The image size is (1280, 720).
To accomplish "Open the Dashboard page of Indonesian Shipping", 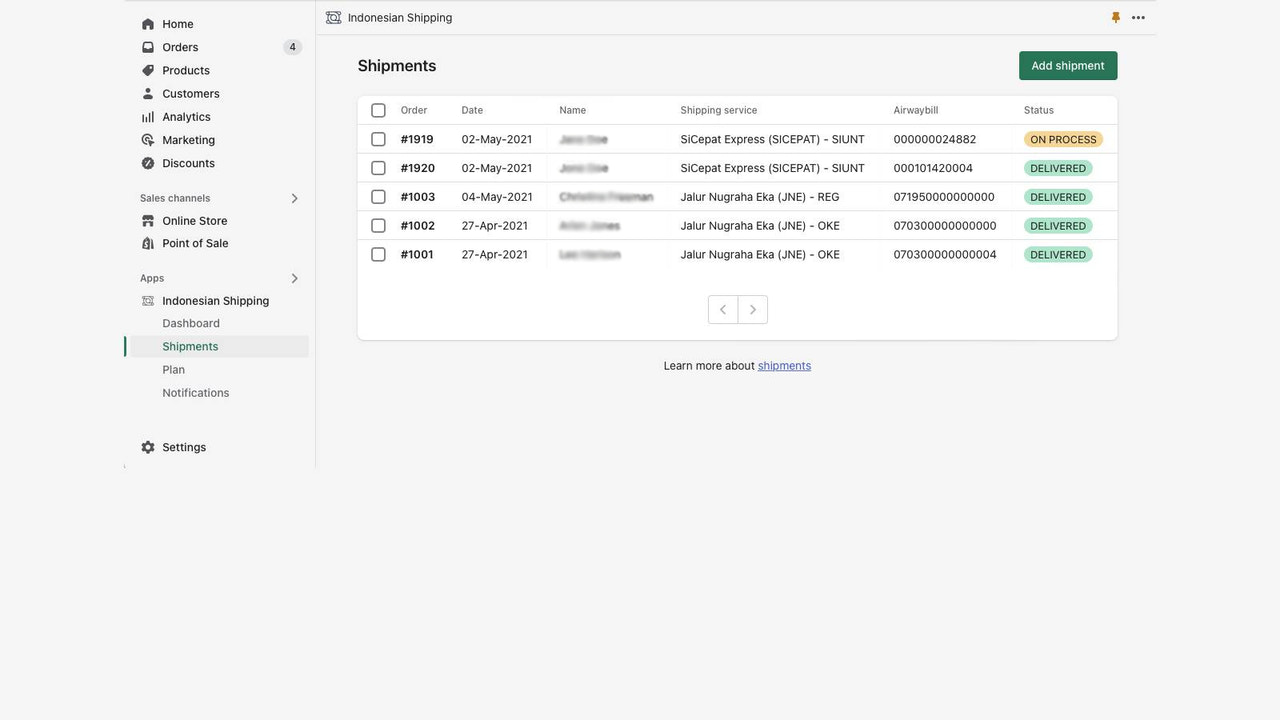I will point(190,322).
